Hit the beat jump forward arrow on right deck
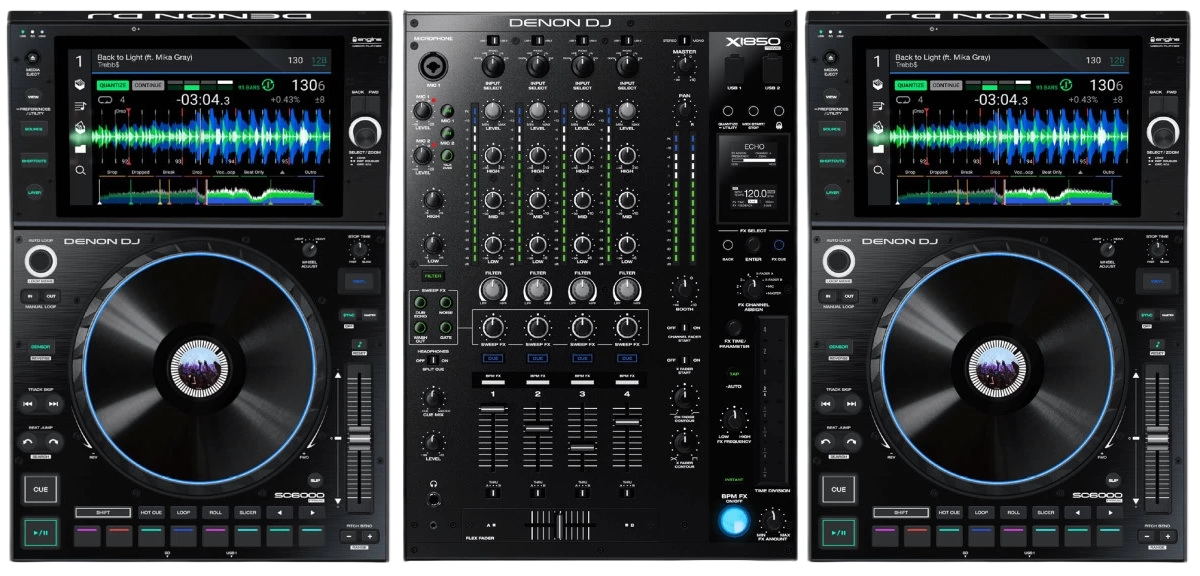 [851, 443]
